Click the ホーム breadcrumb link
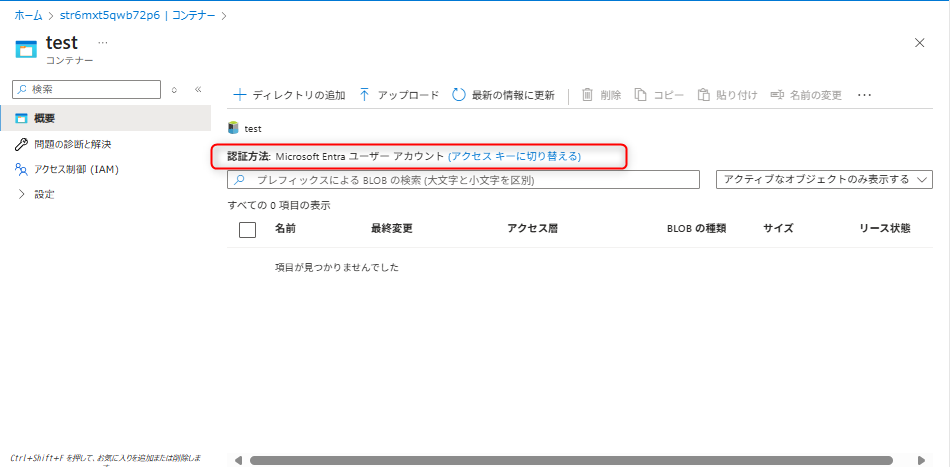This screenshot has height=467, width=950. (x=28, y=16)
